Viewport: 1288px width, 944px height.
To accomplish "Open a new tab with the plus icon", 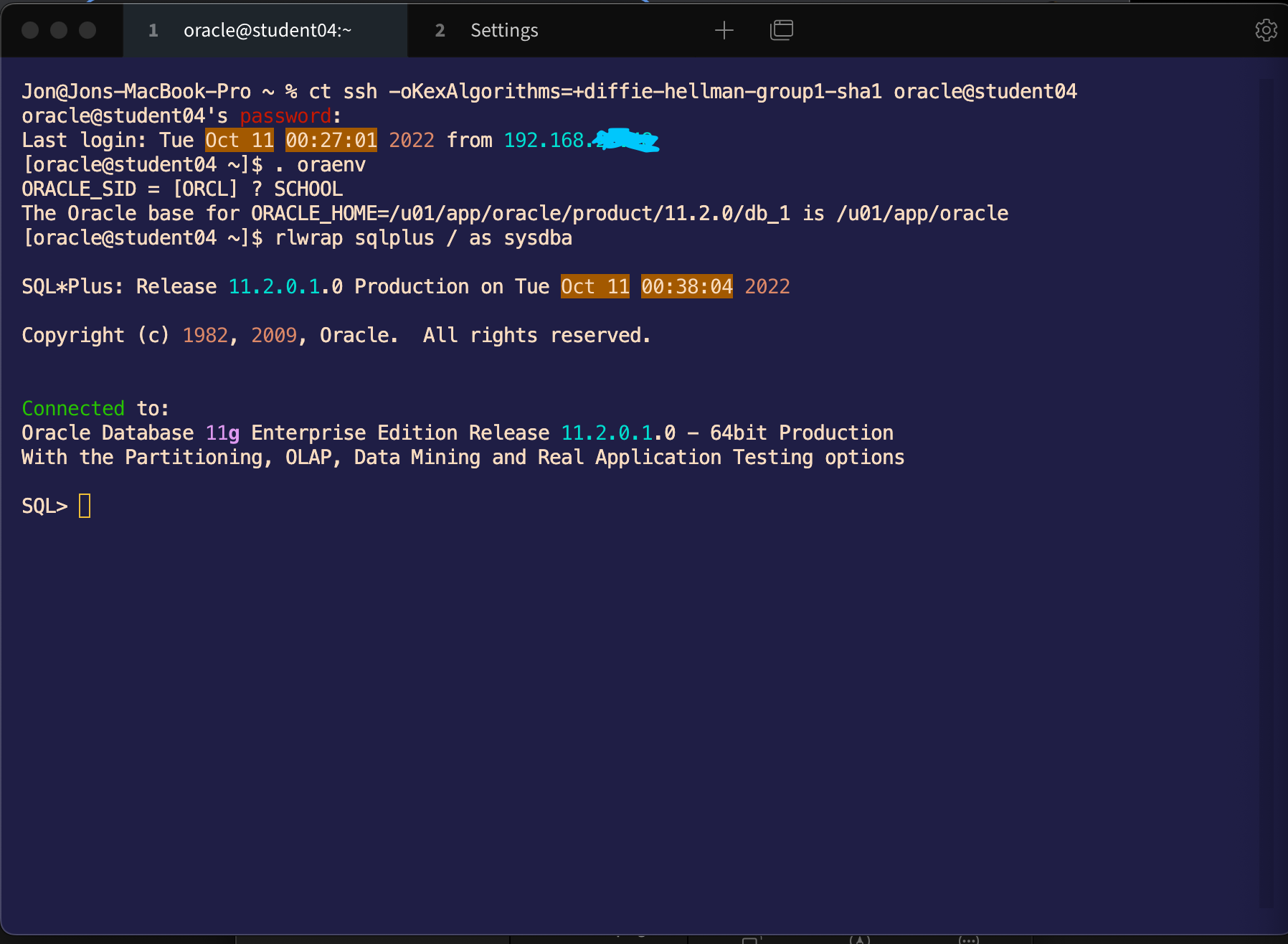I will point(724,30).
